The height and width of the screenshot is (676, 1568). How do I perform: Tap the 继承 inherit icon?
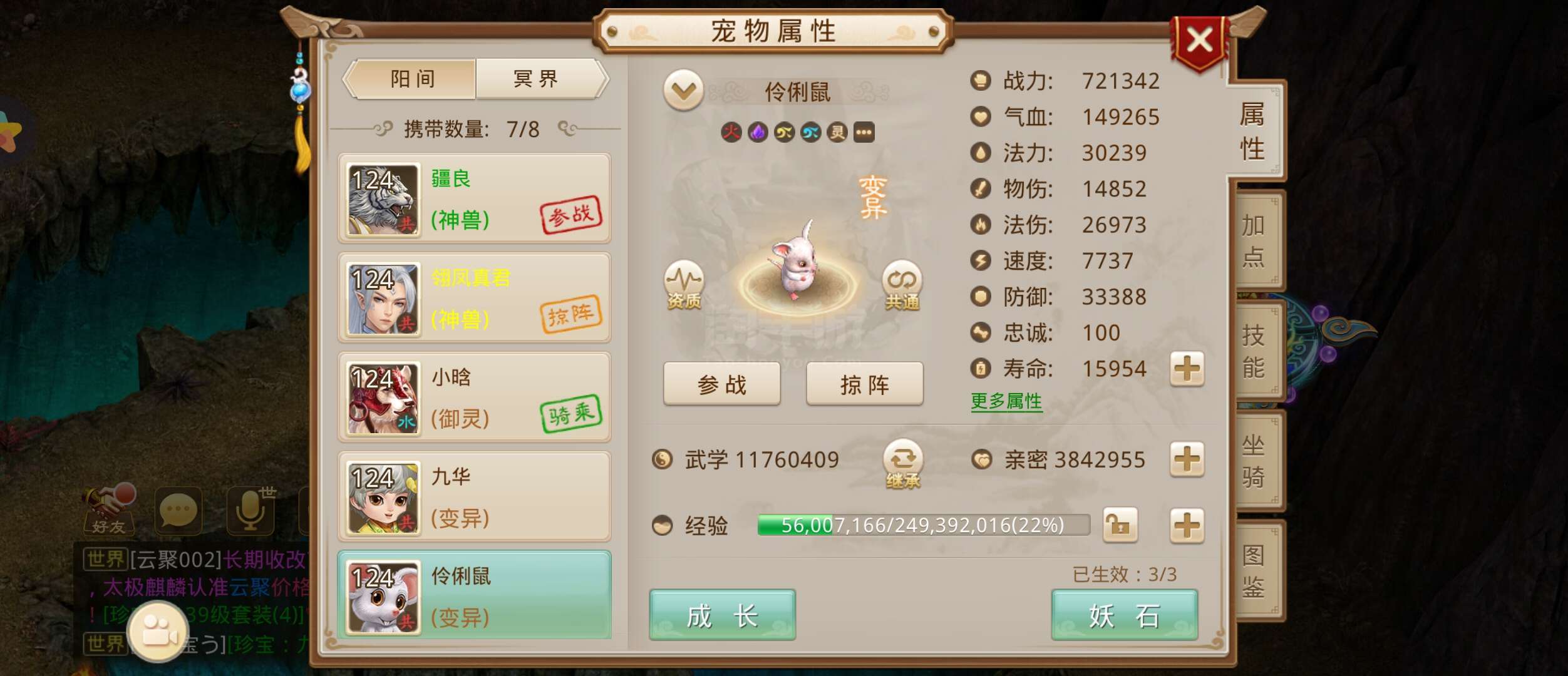click(x=902, y=464)
